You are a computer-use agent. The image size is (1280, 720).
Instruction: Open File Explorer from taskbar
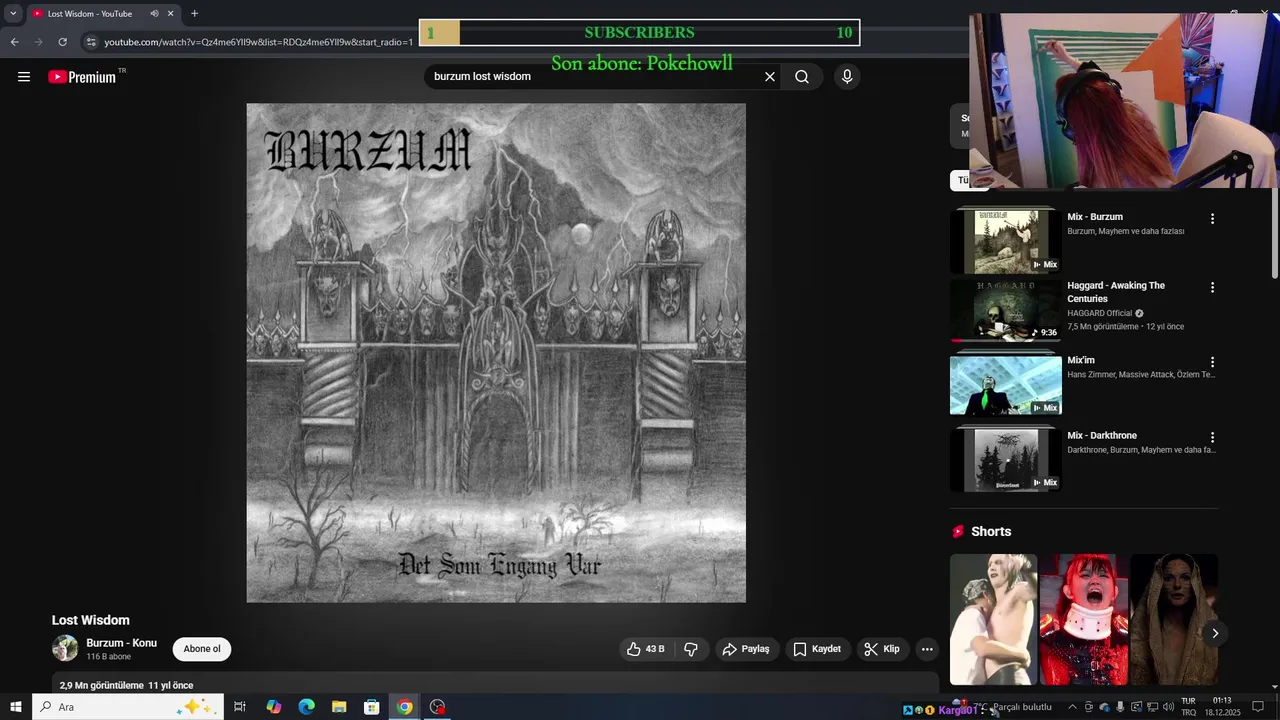(339, 707)
